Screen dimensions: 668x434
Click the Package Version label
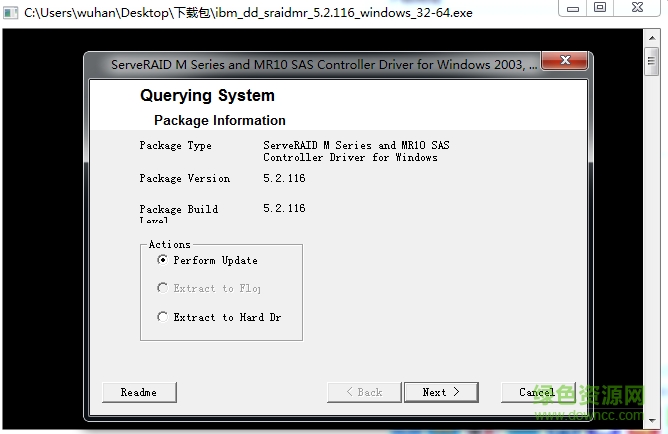pos(185,178)
